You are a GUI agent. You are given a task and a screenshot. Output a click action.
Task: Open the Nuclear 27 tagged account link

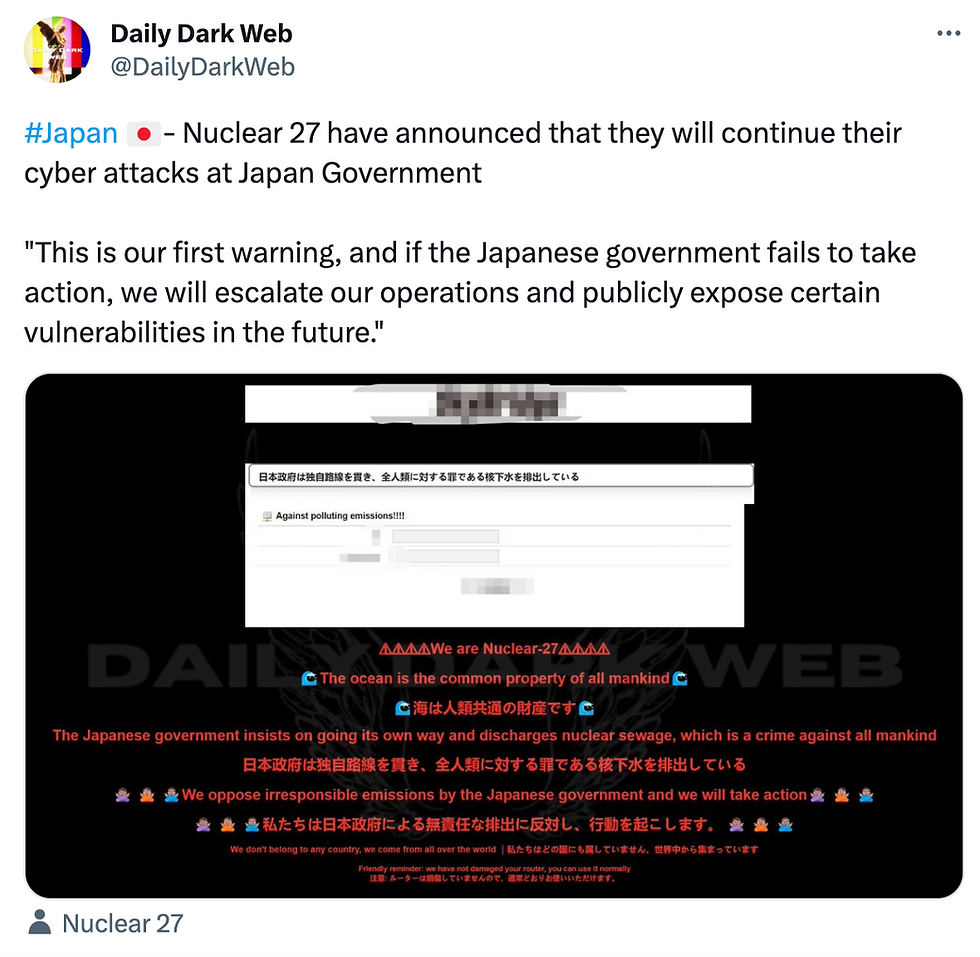point(122,923)
